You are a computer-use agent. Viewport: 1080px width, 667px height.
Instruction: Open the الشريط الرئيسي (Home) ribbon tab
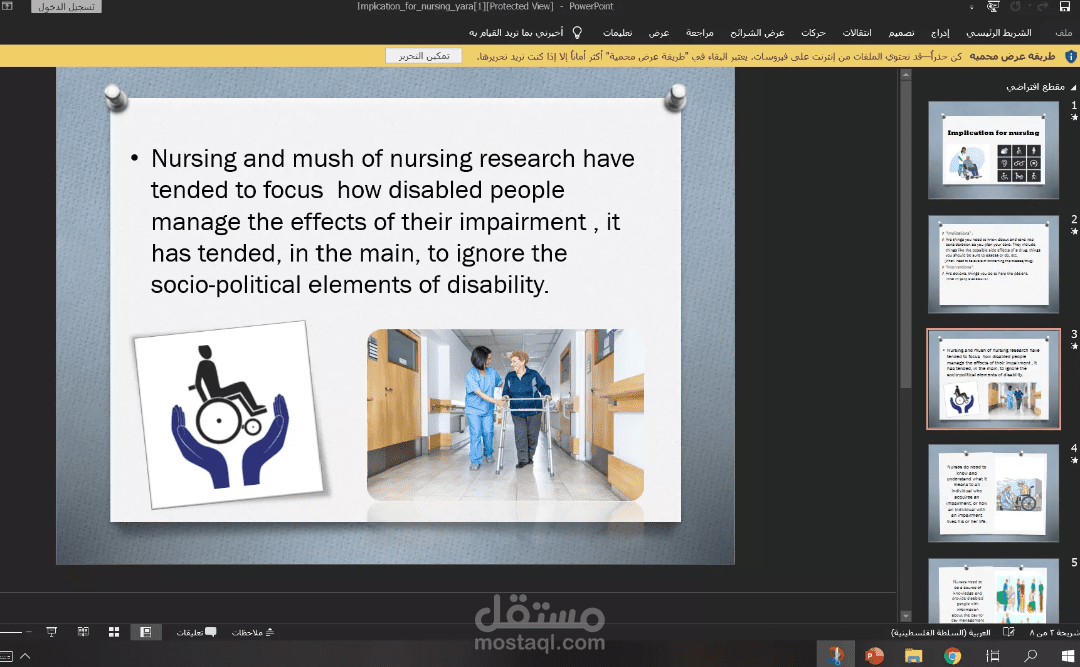[999, 32]
